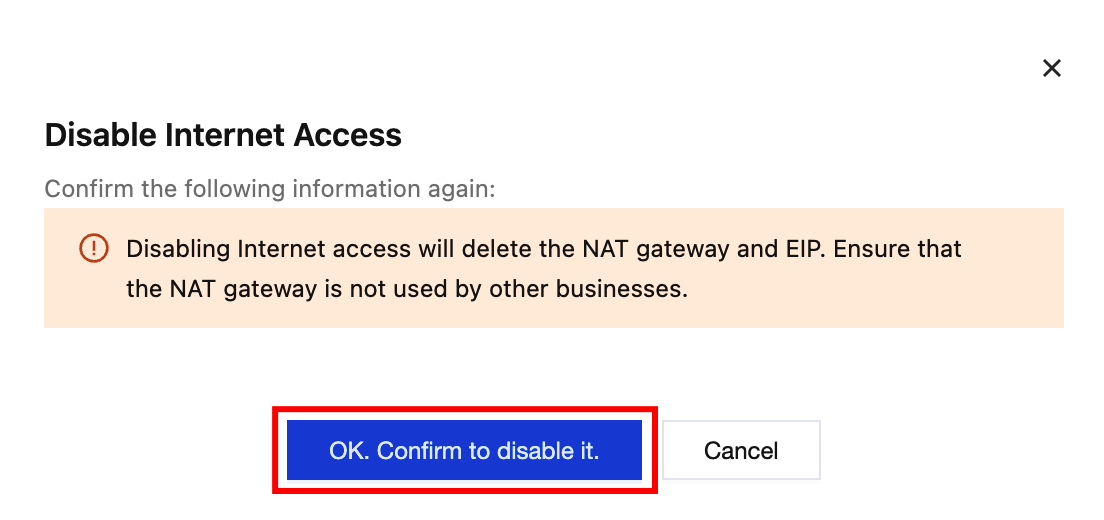Screen dimensions: 1104x520
Task: Click the white Cancel button
Action: click(741, 450)
